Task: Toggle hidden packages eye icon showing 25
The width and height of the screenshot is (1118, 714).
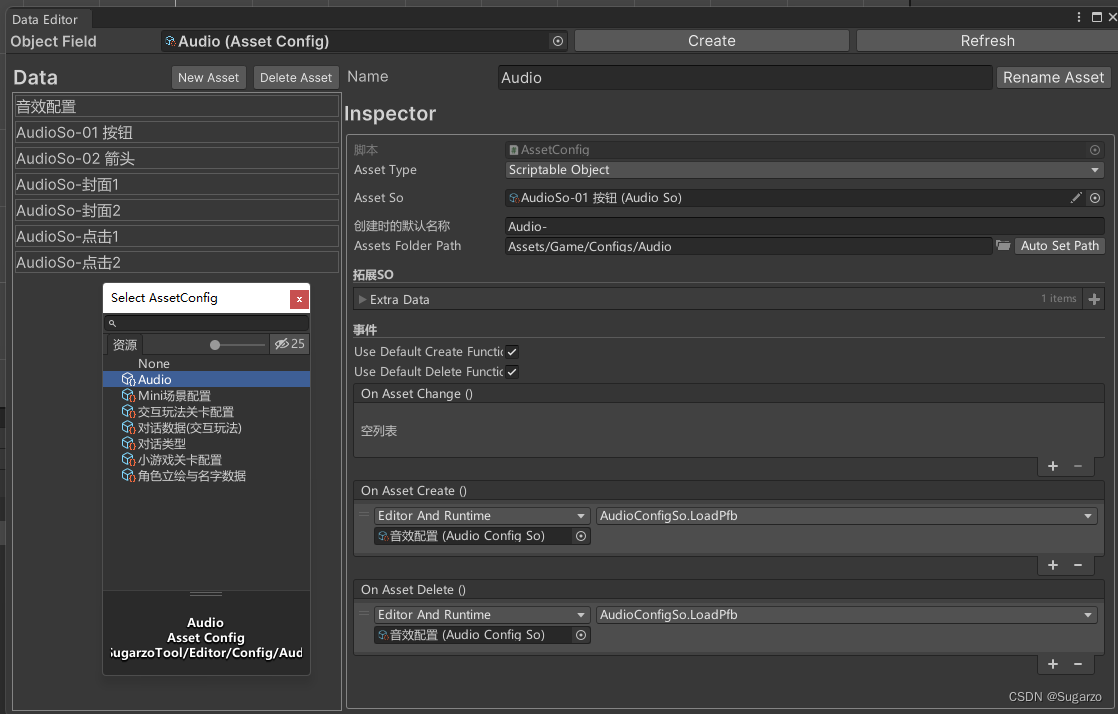Action: click(289, 344)
